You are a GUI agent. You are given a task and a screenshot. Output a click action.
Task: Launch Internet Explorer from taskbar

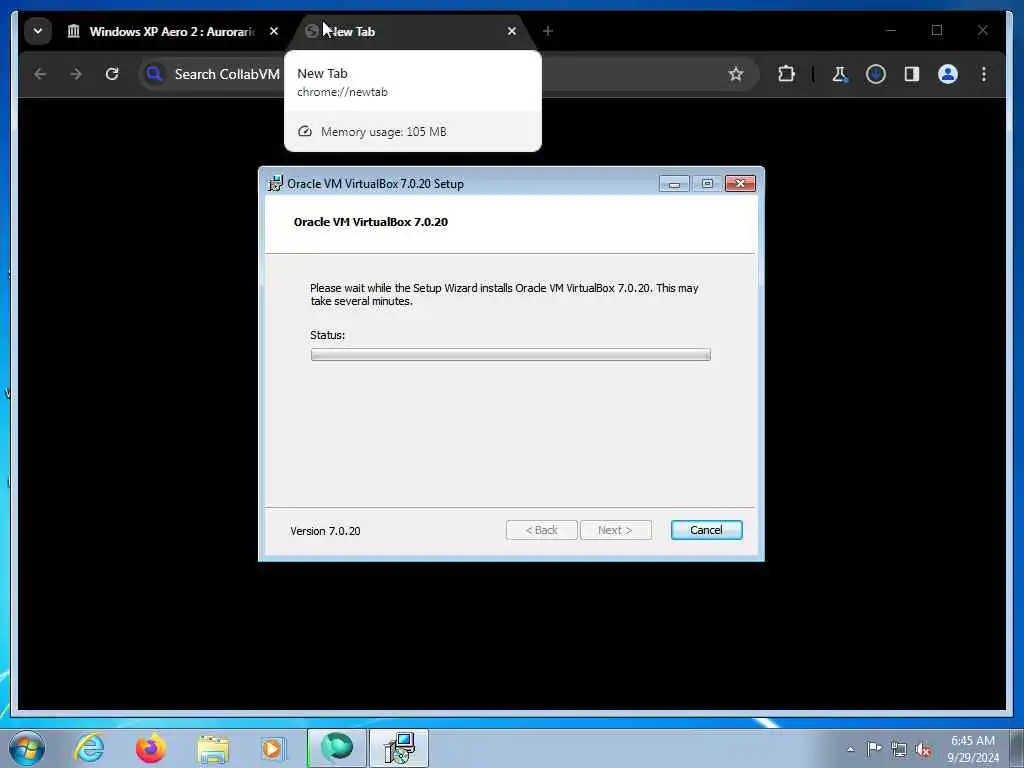[89, 748]
